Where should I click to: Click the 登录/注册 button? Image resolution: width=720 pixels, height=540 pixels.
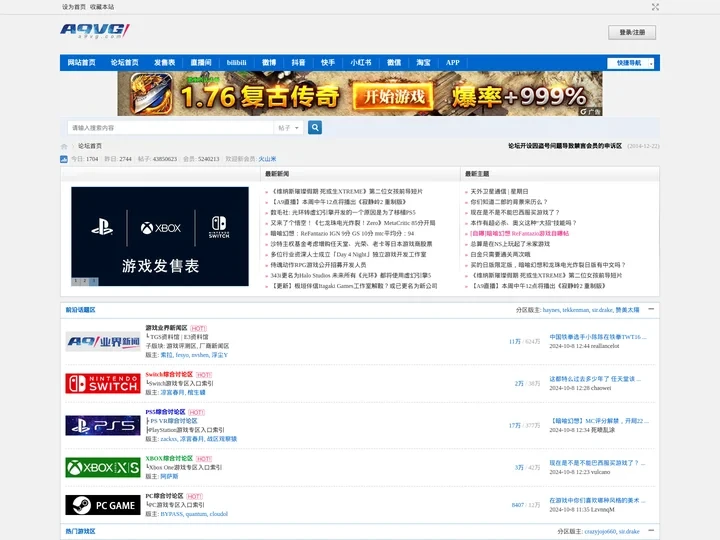632,33
